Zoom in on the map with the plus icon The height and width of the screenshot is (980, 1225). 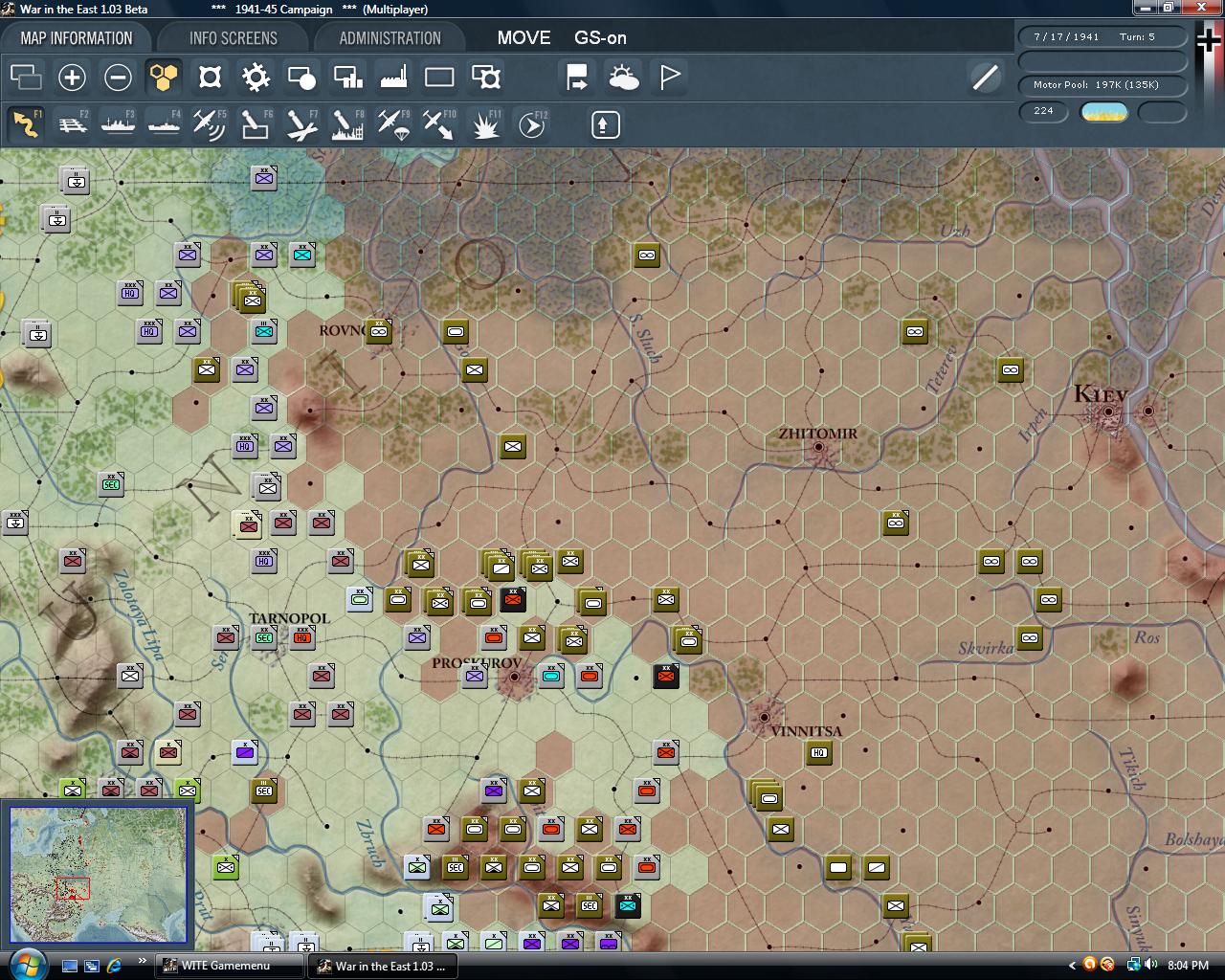(72, 77)
